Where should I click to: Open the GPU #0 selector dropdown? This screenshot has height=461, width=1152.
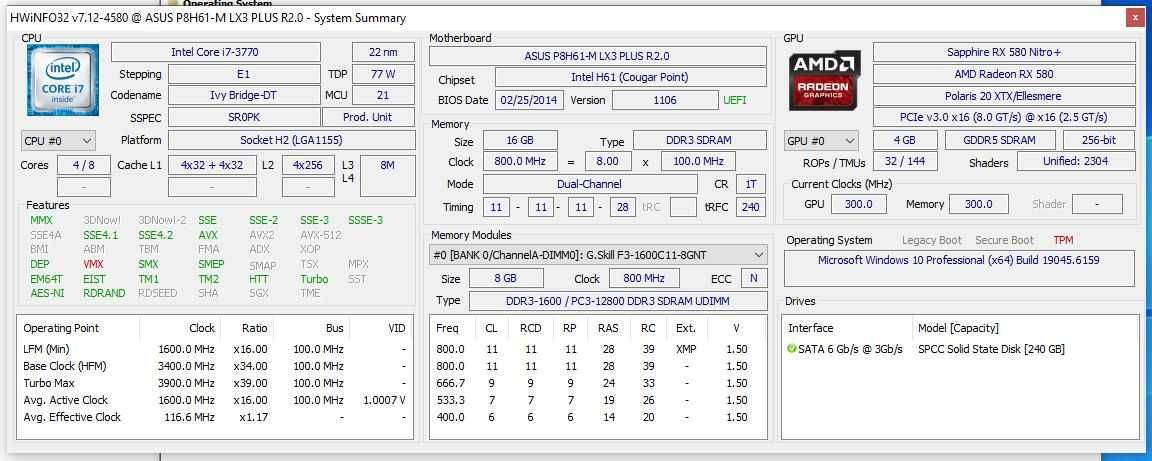click(x=821, y=140)
